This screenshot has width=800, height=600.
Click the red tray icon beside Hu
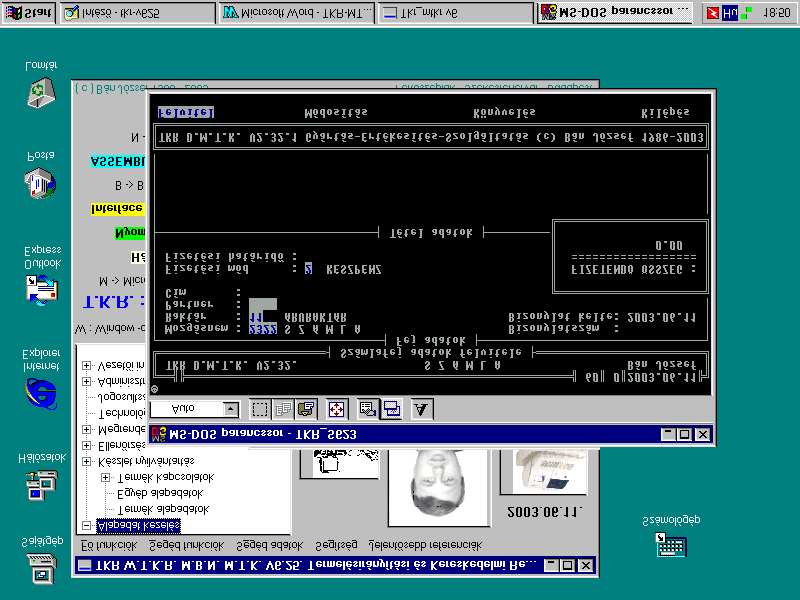712,13
